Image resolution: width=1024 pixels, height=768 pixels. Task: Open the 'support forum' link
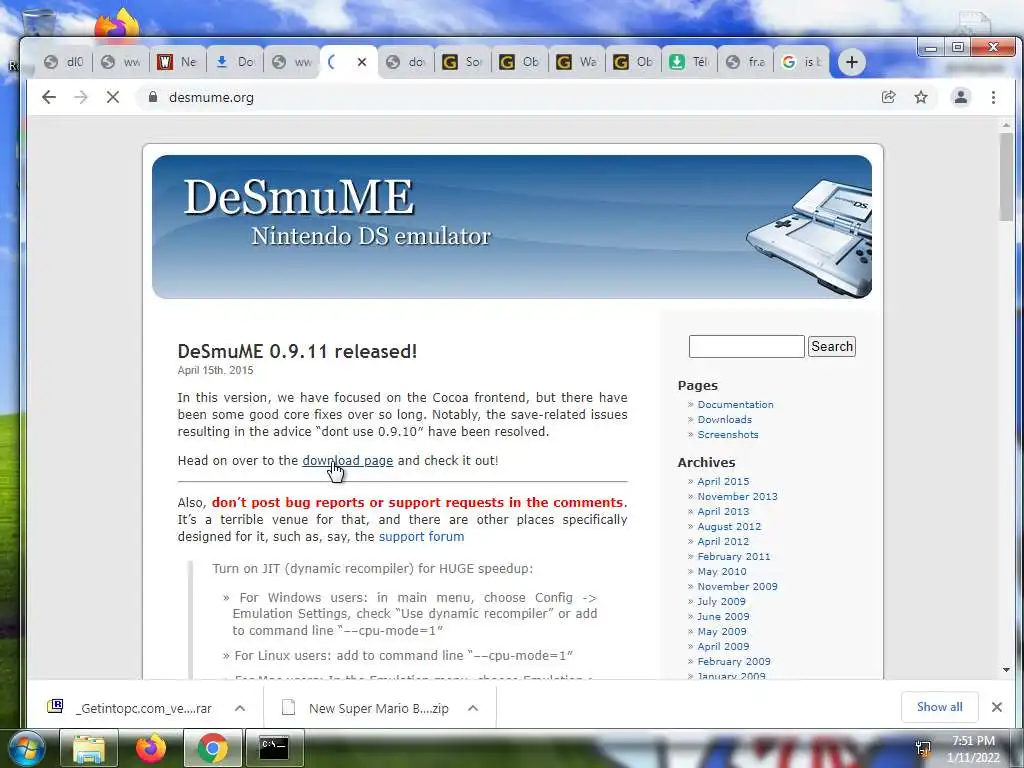coord(421,537)
